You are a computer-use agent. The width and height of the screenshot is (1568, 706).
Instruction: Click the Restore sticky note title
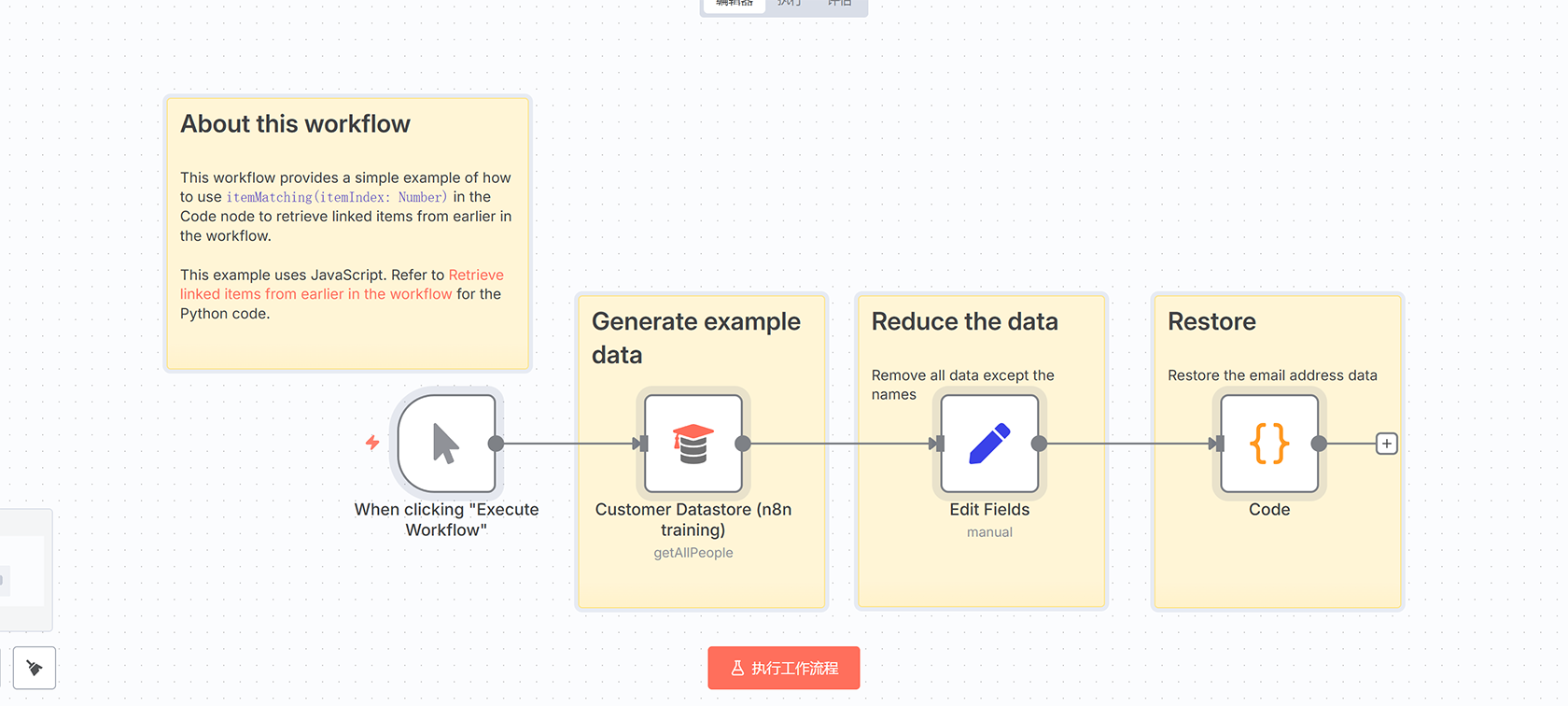(1211, 321)
